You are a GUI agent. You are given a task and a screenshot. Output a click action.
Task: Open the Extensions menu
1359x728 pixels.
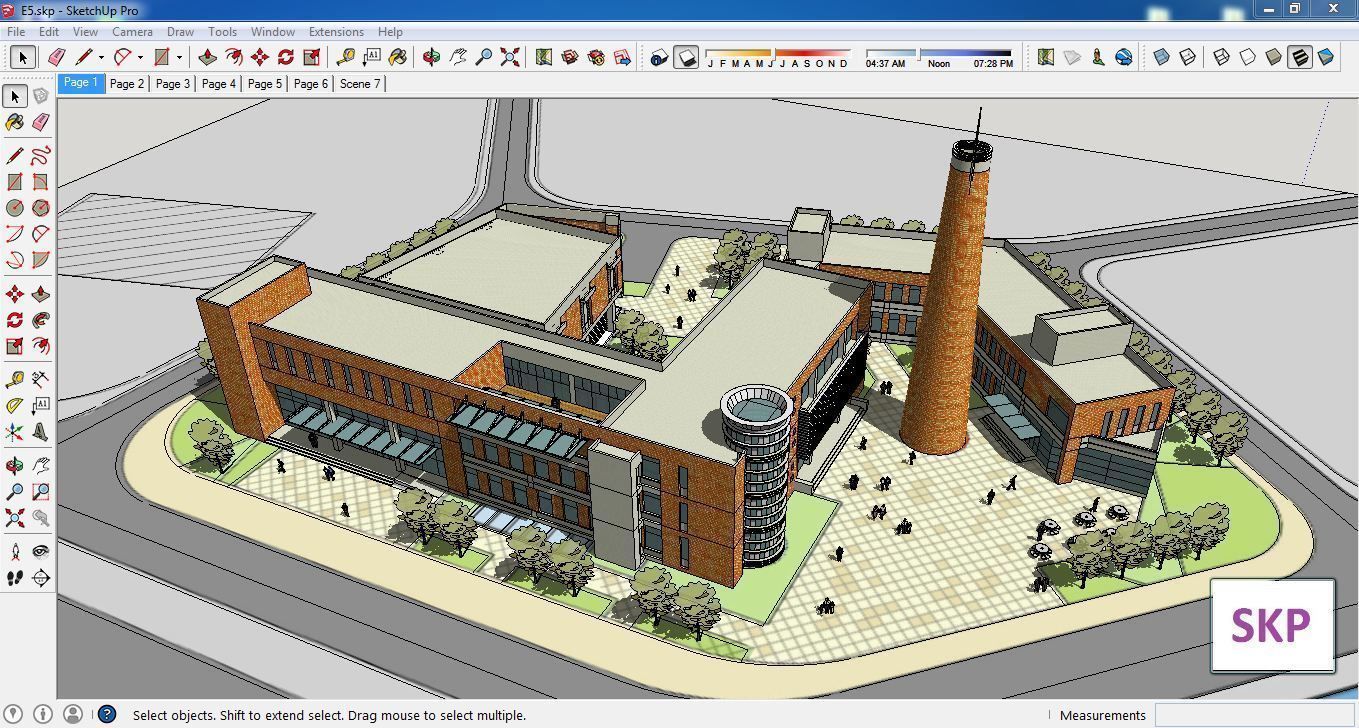336,31
